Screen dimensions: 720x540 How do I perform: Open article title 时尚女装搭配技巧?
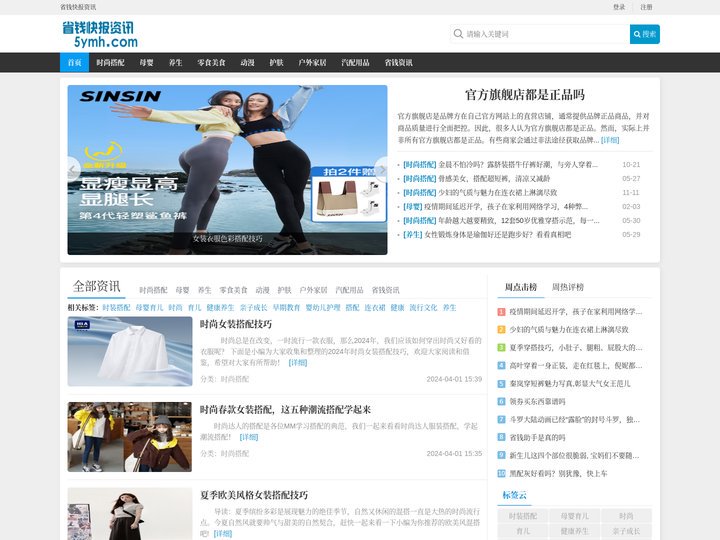coord(236,324)
